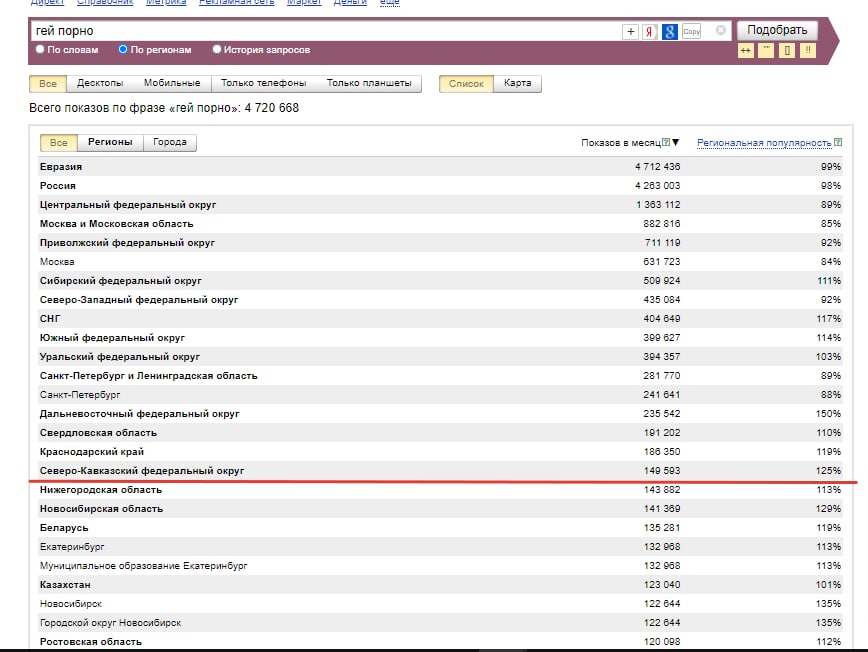The image size is (868, 652).
Task: Click the total impressions text '4 720 668'
Action: tap(272, 108)
